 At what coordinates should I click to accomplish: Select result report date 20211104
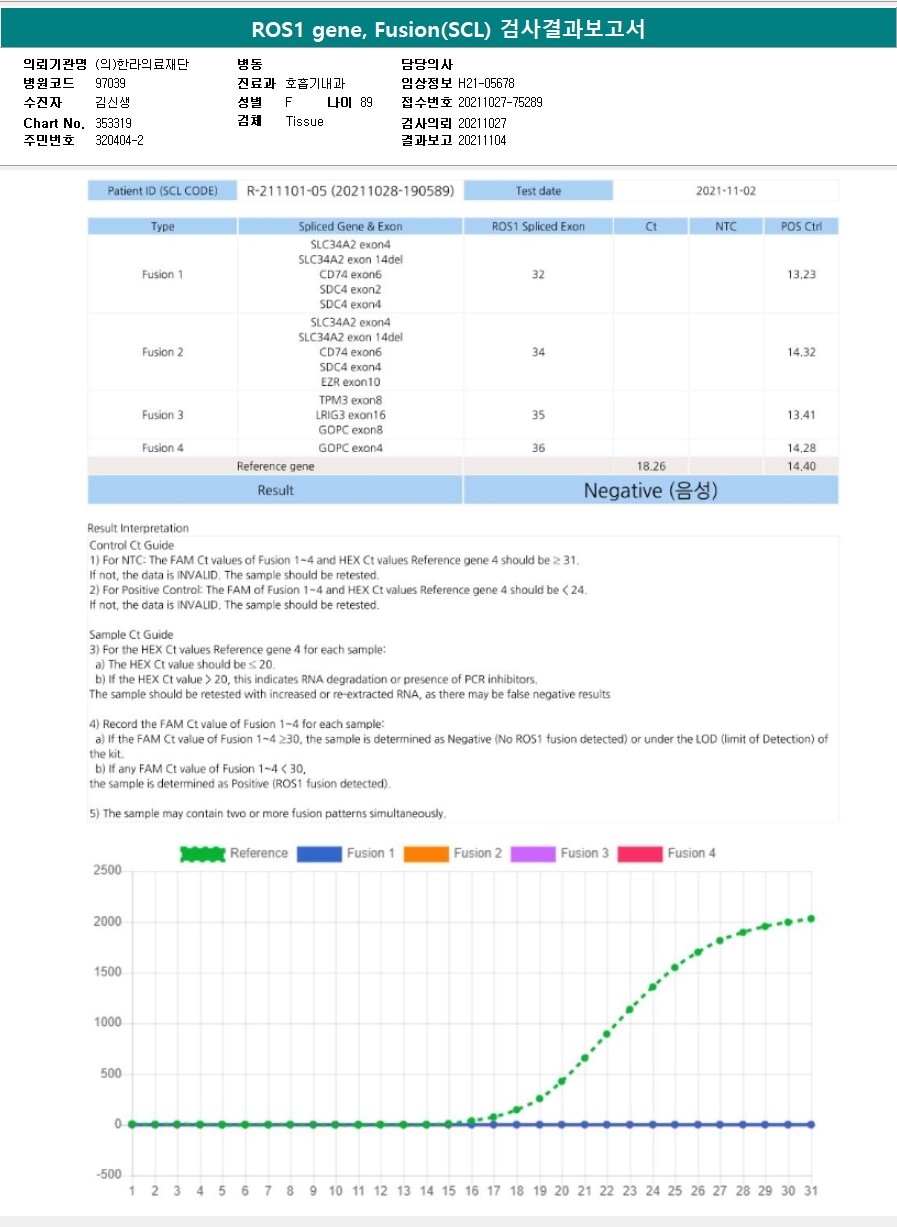tap(482, 141)
